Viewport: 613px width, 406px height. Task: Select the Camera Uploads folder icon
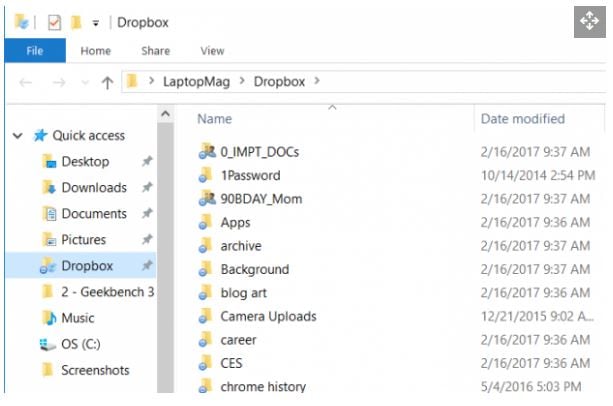(205, 316)
